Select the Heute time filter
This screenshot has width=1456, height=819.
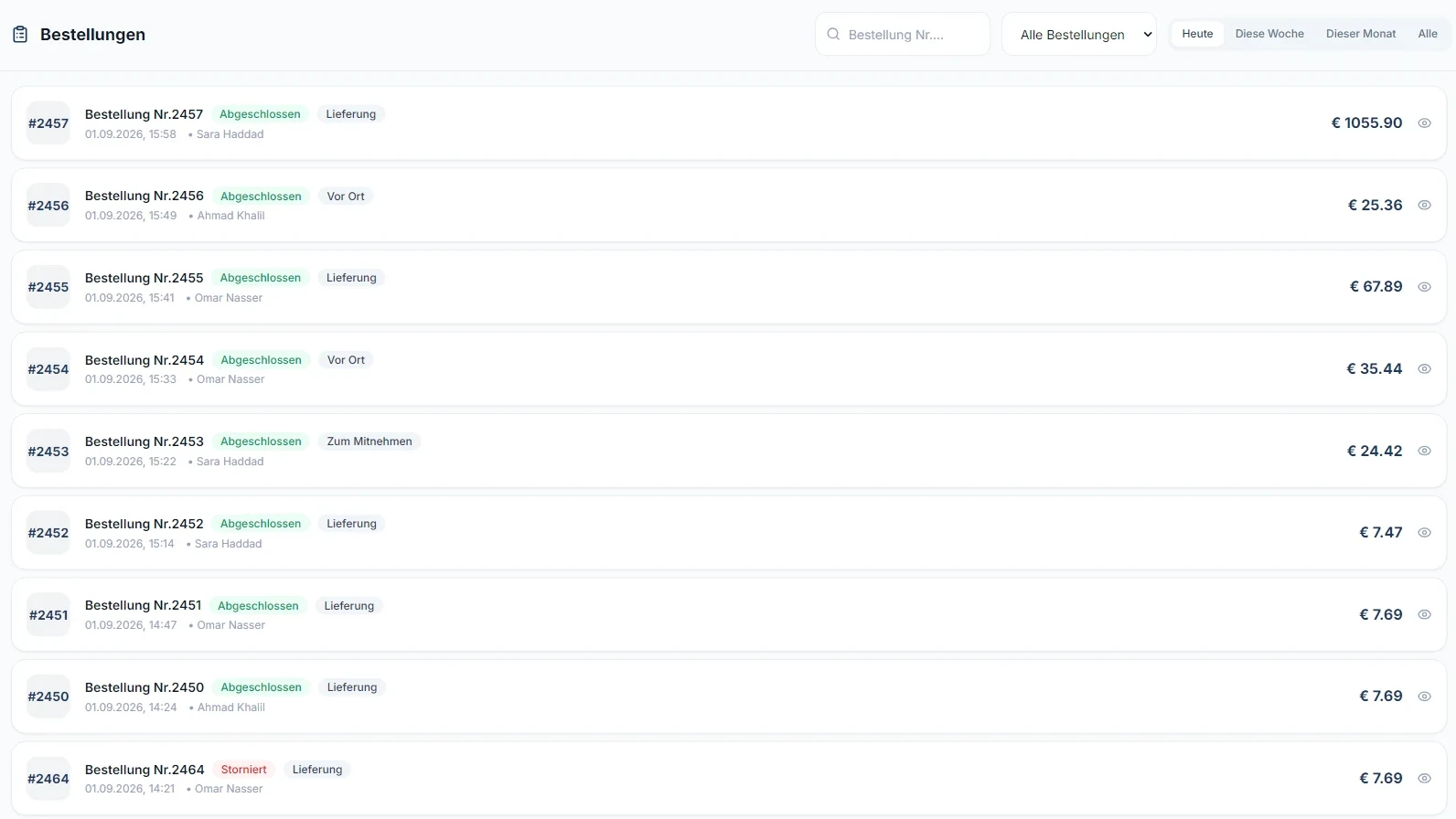pyautogui.click(x=1197, y=34)
